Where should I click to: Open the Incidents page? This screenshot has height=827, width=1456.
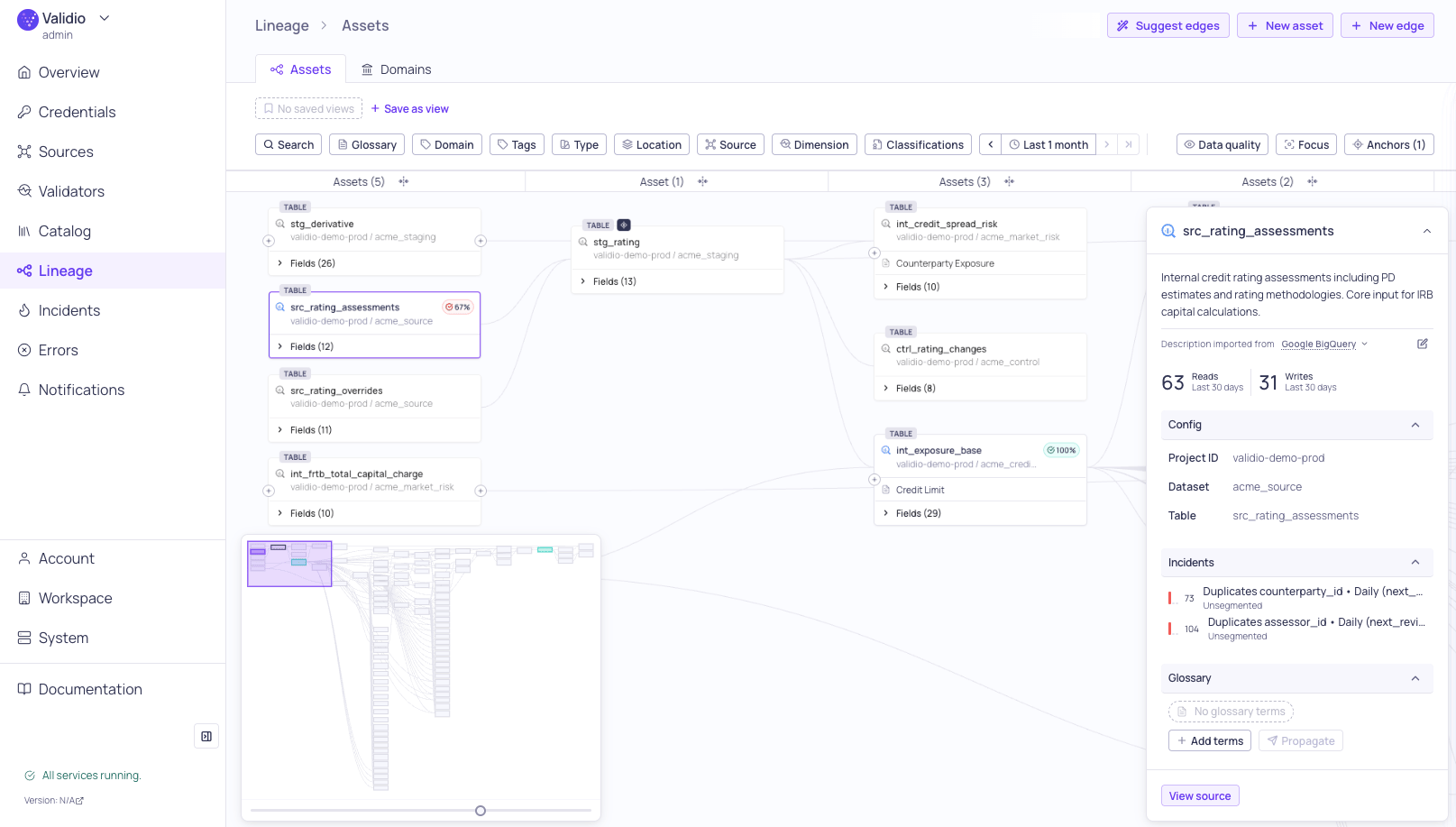coord(69,310)
